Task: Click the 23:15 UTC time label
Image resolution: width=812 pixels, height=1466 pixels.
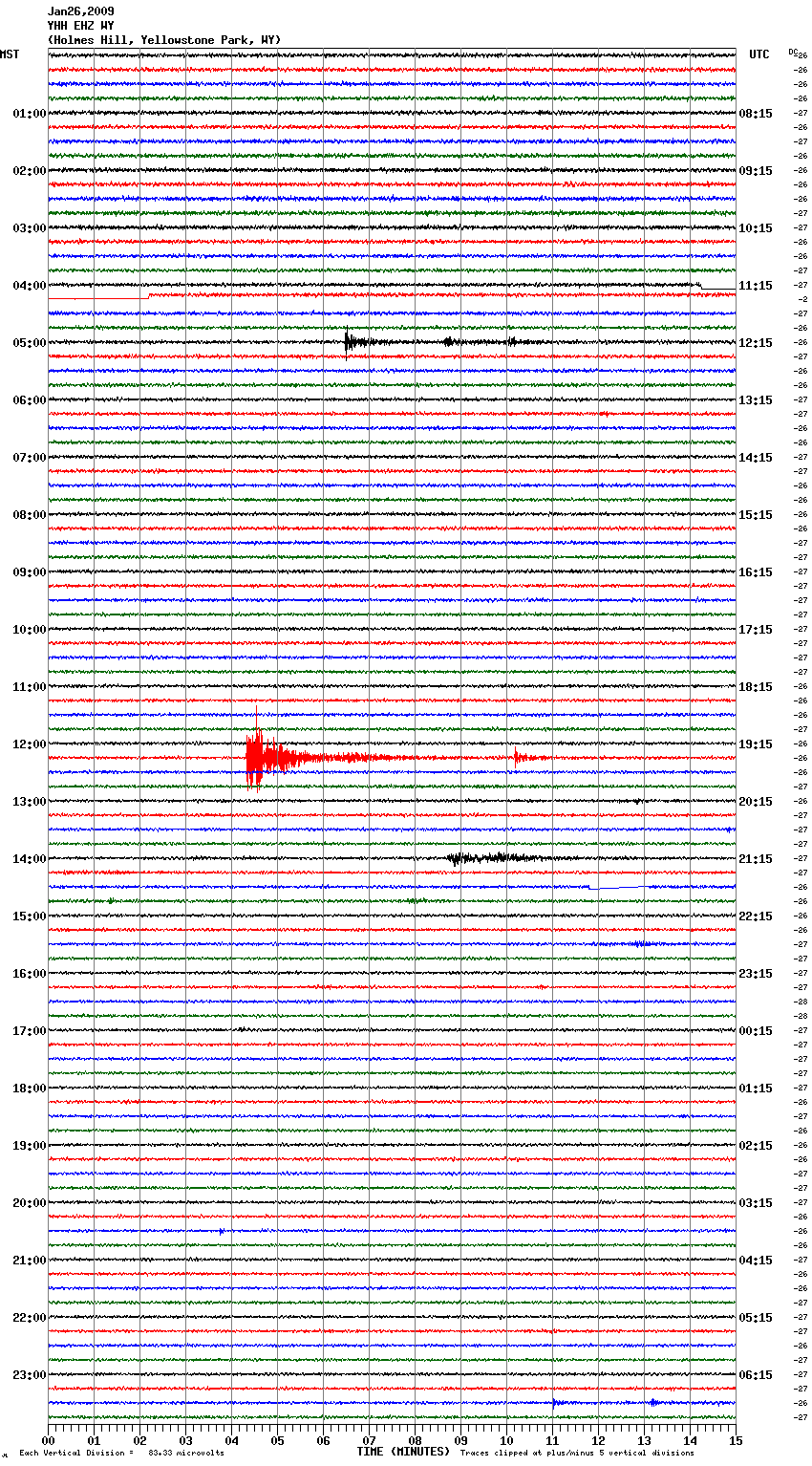Action: coord(756,974)
